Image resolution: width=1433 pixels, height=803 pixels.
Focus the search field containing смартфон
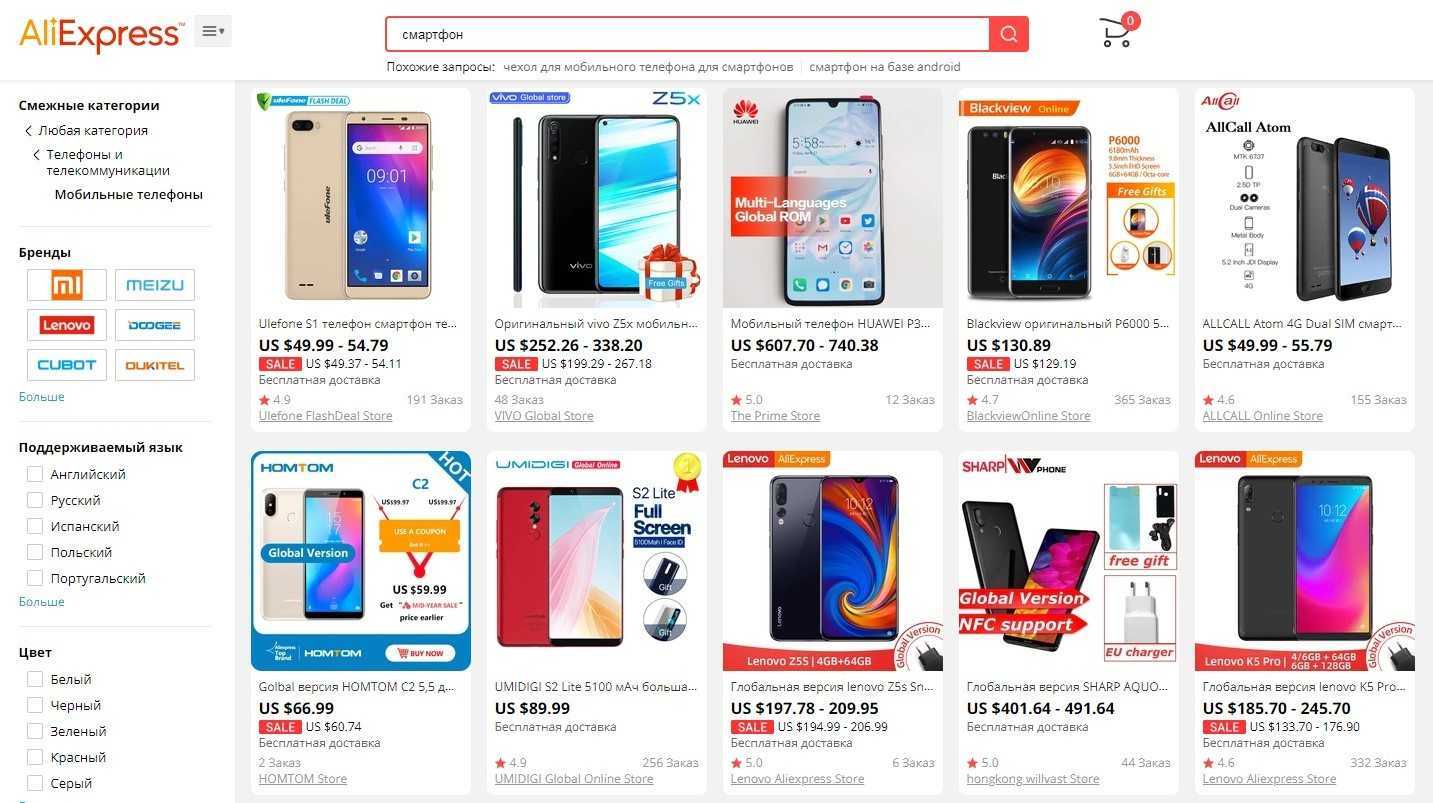tap(687, 34)
